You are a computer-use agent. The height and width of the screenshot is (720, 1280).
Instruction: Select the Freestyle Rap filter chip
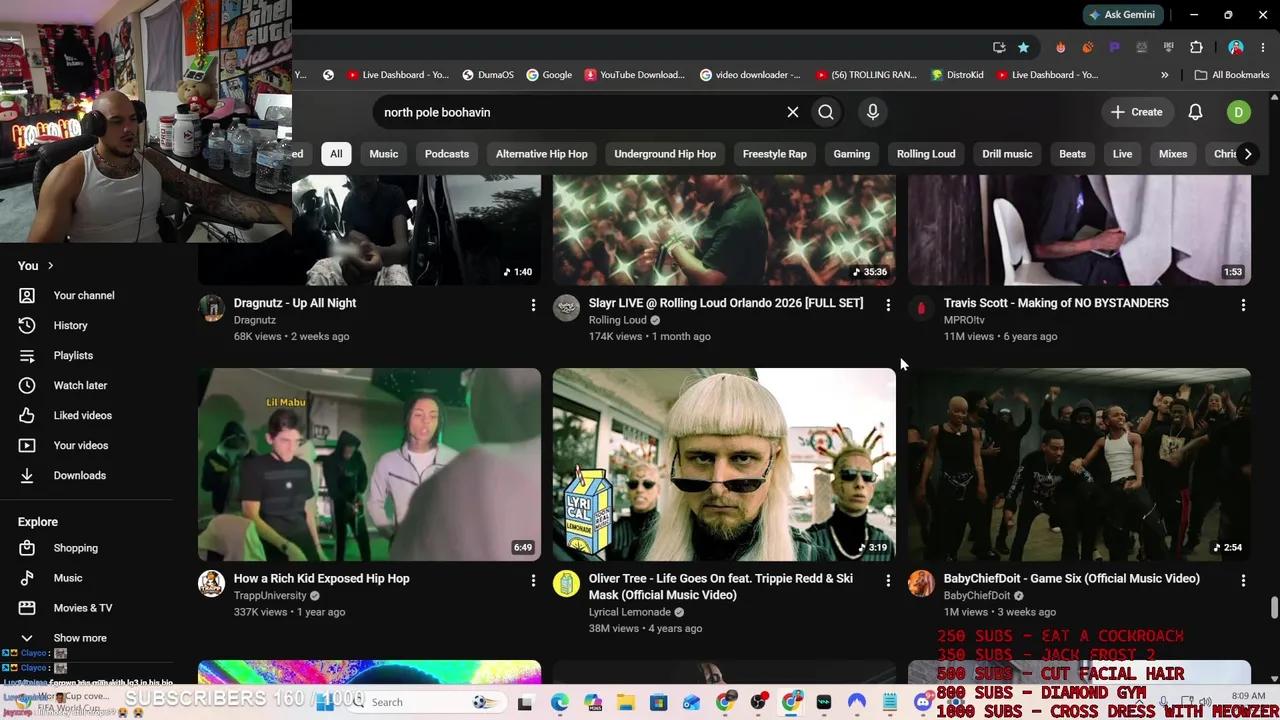tap(775, 154)
